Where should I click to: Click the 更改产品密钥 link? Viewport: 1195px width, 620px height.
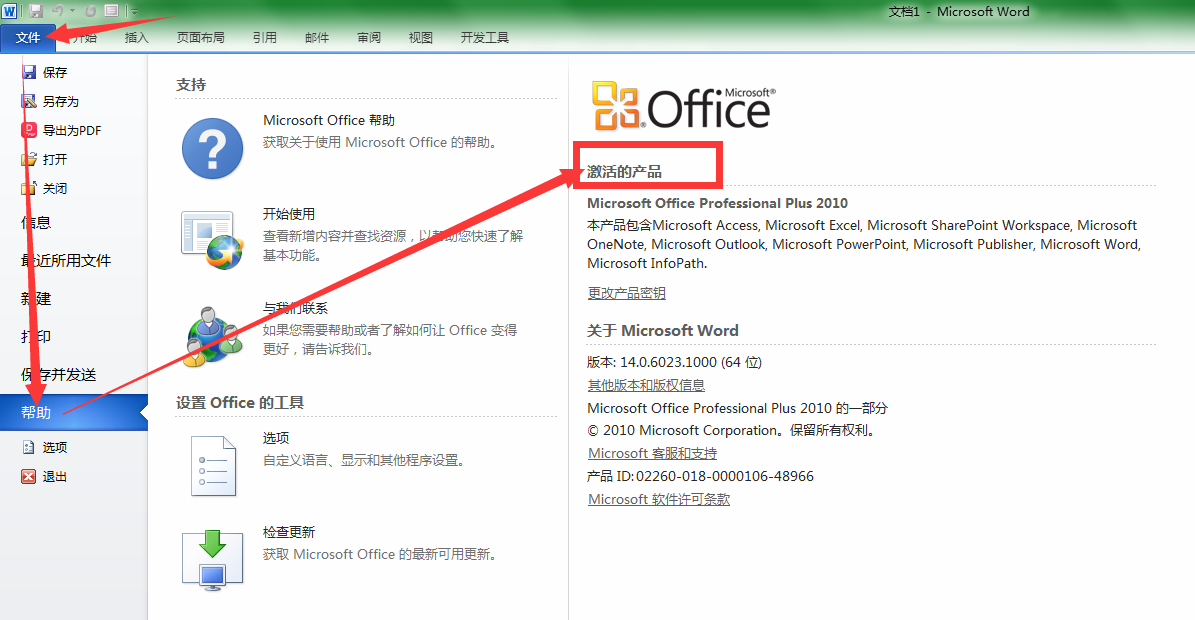point(626,292)
